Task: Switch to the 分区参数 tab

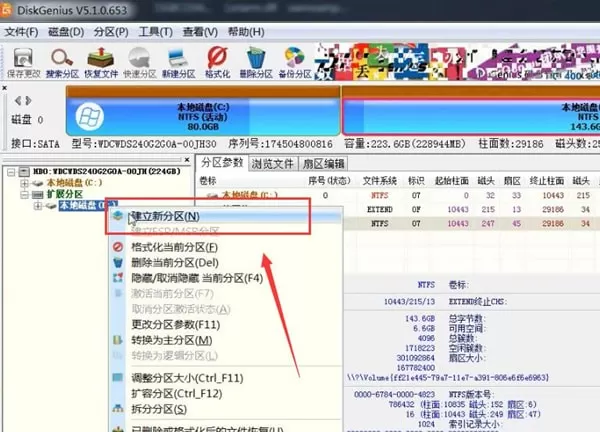Action: [222, 163]
